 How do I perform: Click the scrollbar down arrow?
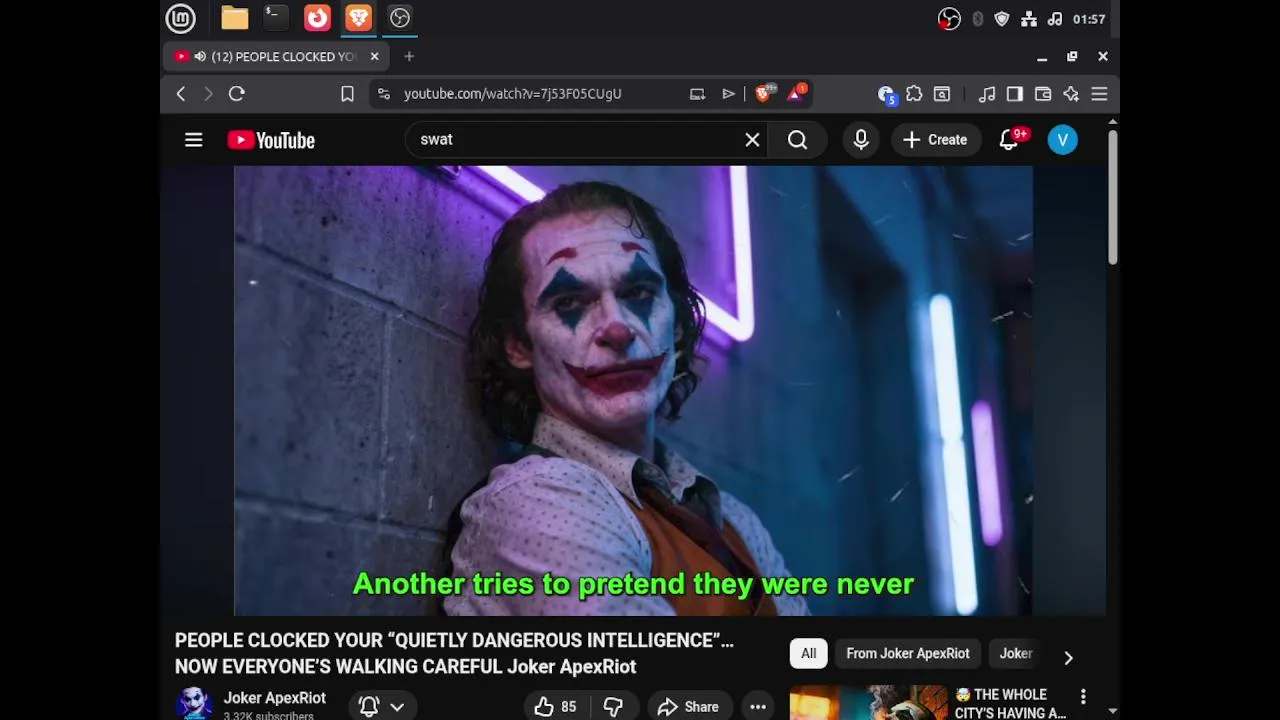click(1112, 711)
